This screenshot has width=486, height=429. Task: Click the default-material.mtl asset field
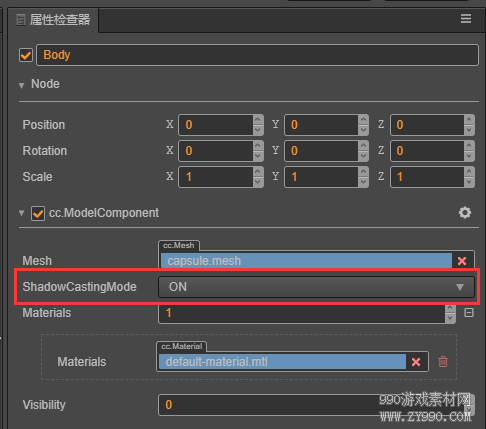[282, 362]
